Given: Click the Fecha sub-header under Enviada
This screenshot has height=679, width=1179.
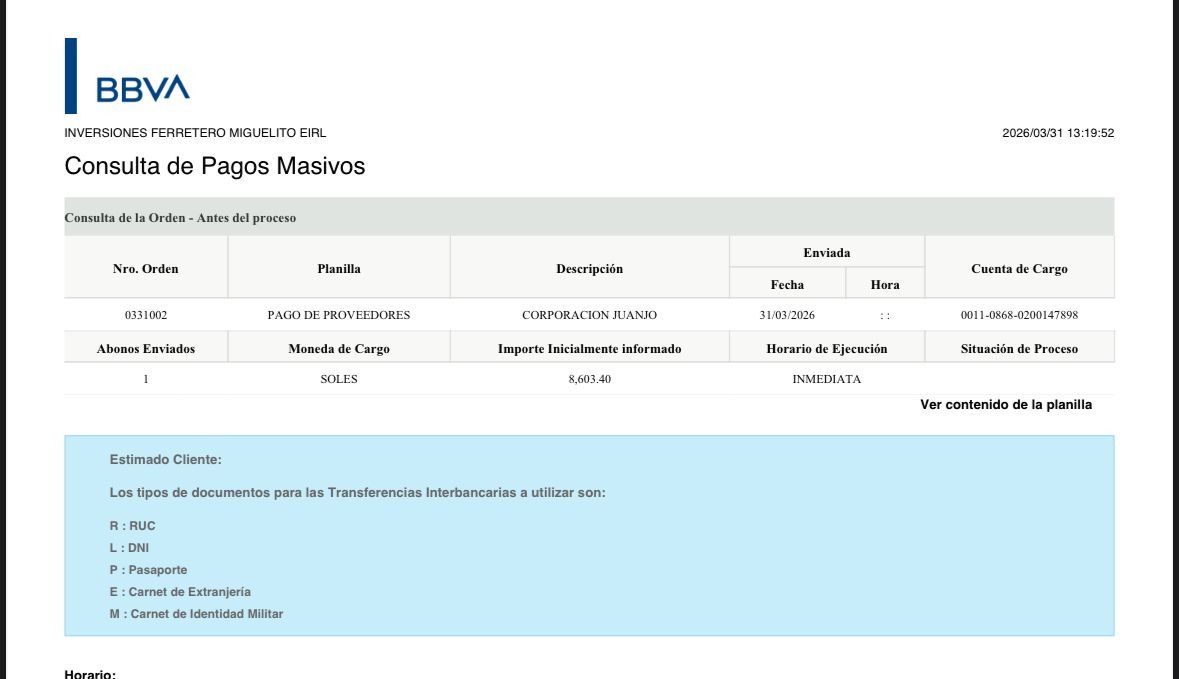Looking at the screenshot, I should point(787,284).
